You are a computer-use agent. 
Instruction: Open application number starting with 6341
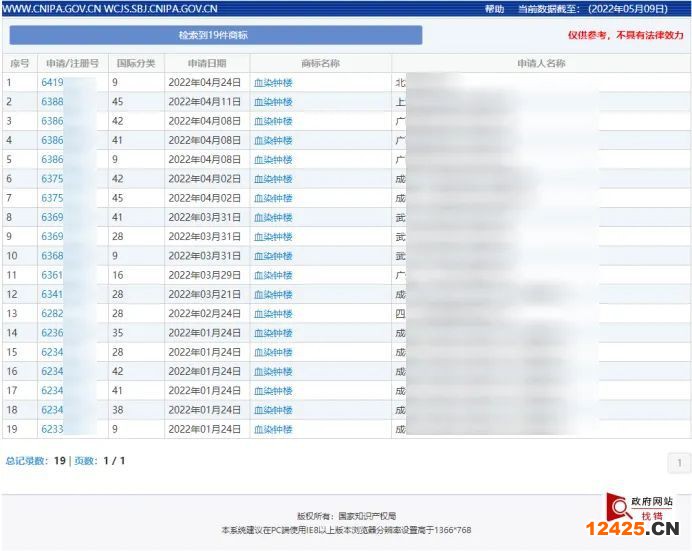(52, 294)
